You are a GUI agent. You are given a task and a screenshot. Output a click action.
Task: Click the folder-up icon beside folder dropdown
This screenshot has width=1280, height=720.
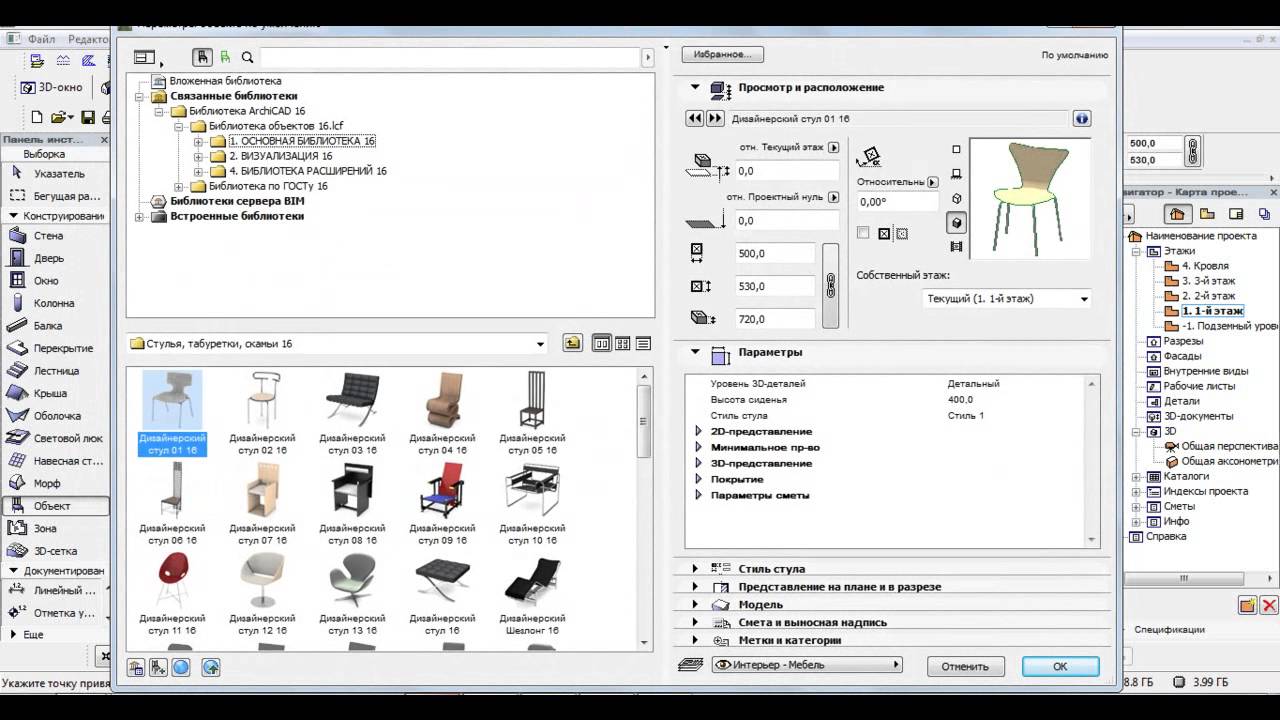(572, 343)
